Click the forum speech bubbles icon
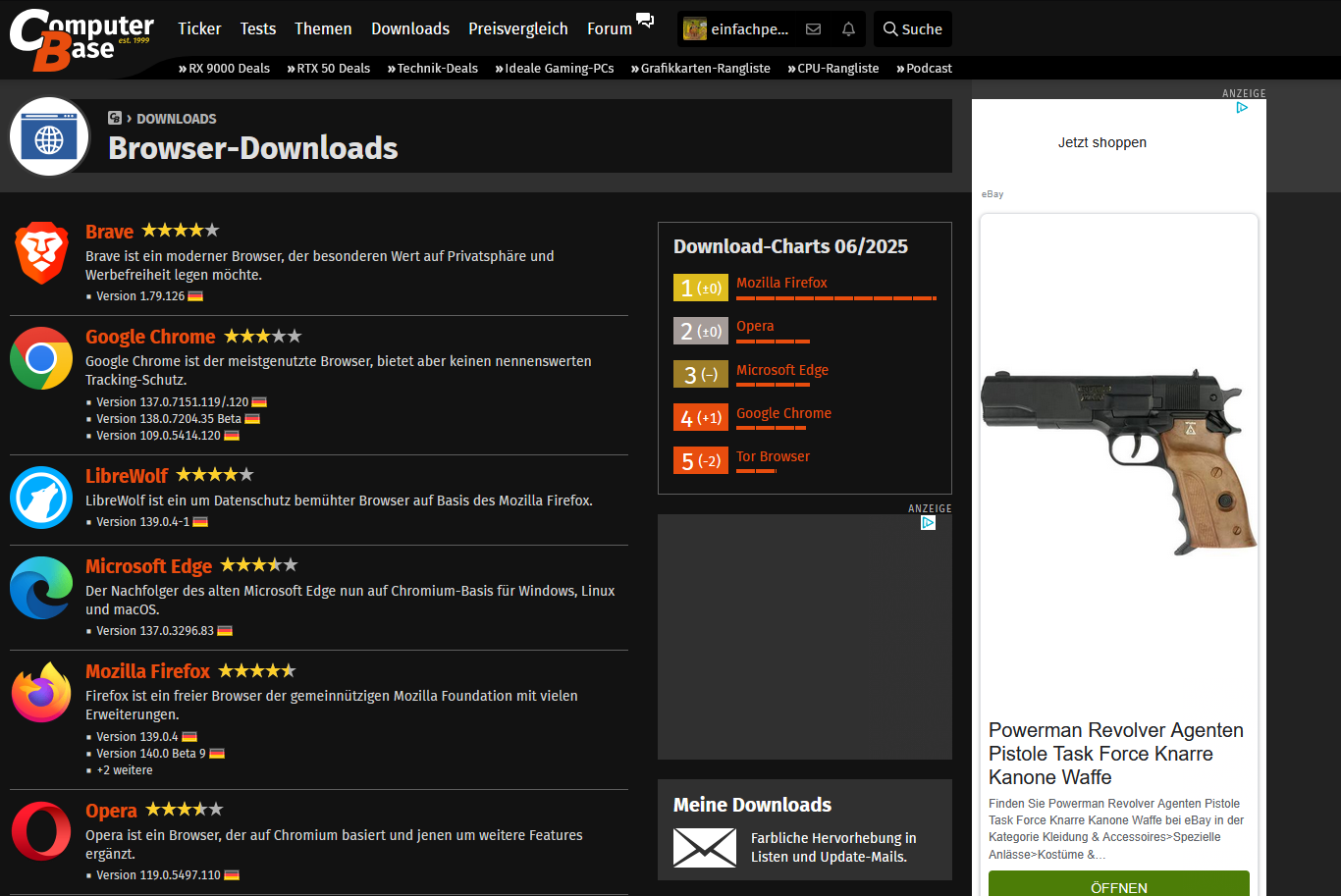The width and height of the screenshot is (1341, 896). coord(645,20)
